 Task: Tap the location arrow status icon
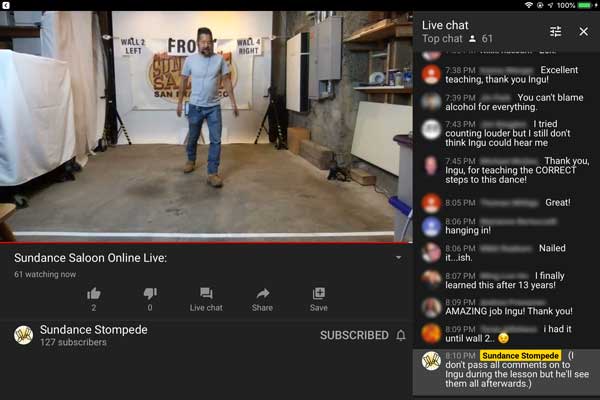click(x=550, y=5)
